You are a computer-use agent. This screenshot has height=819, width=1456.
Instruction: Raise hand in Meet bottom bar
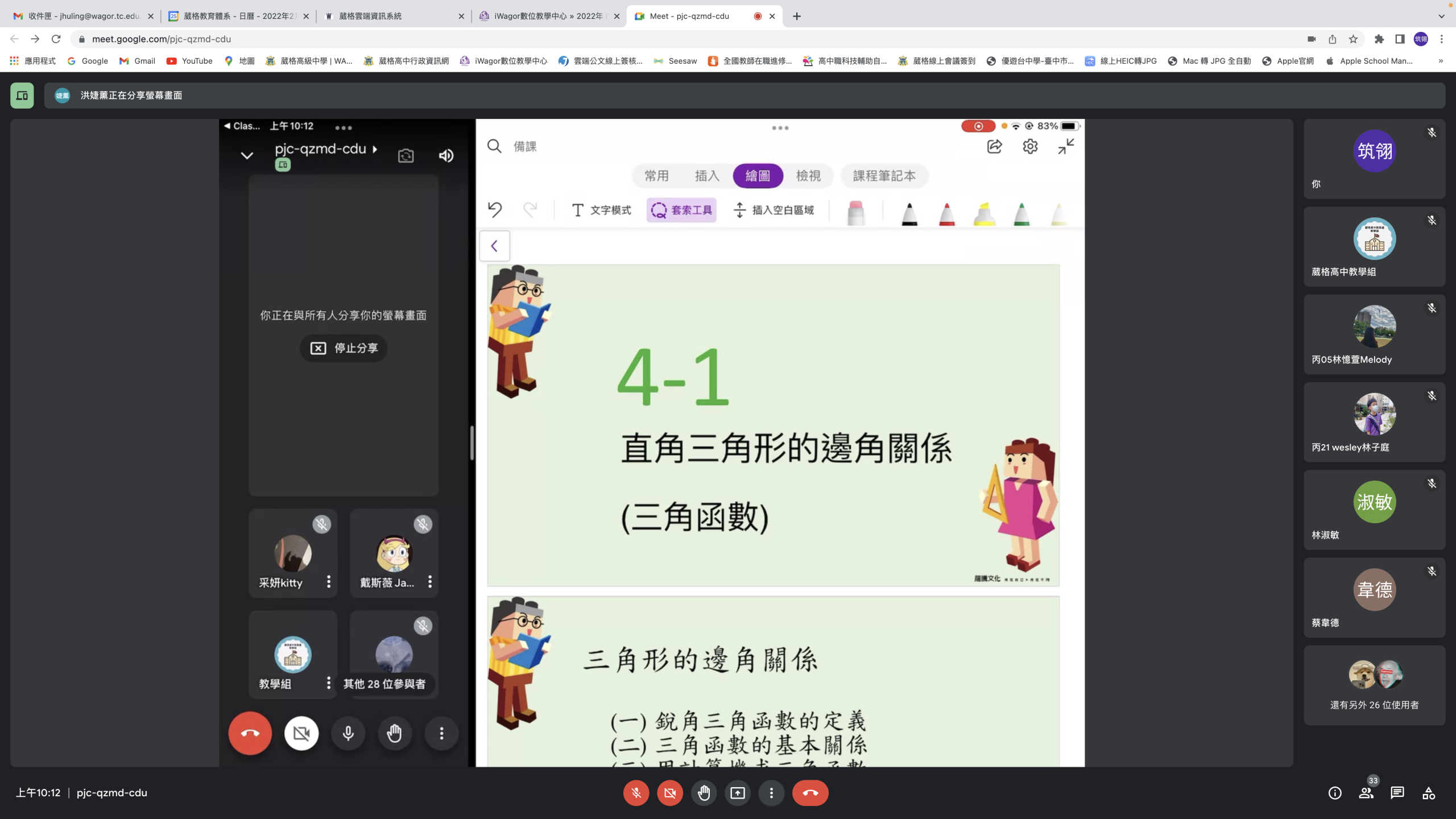point(704,793)
